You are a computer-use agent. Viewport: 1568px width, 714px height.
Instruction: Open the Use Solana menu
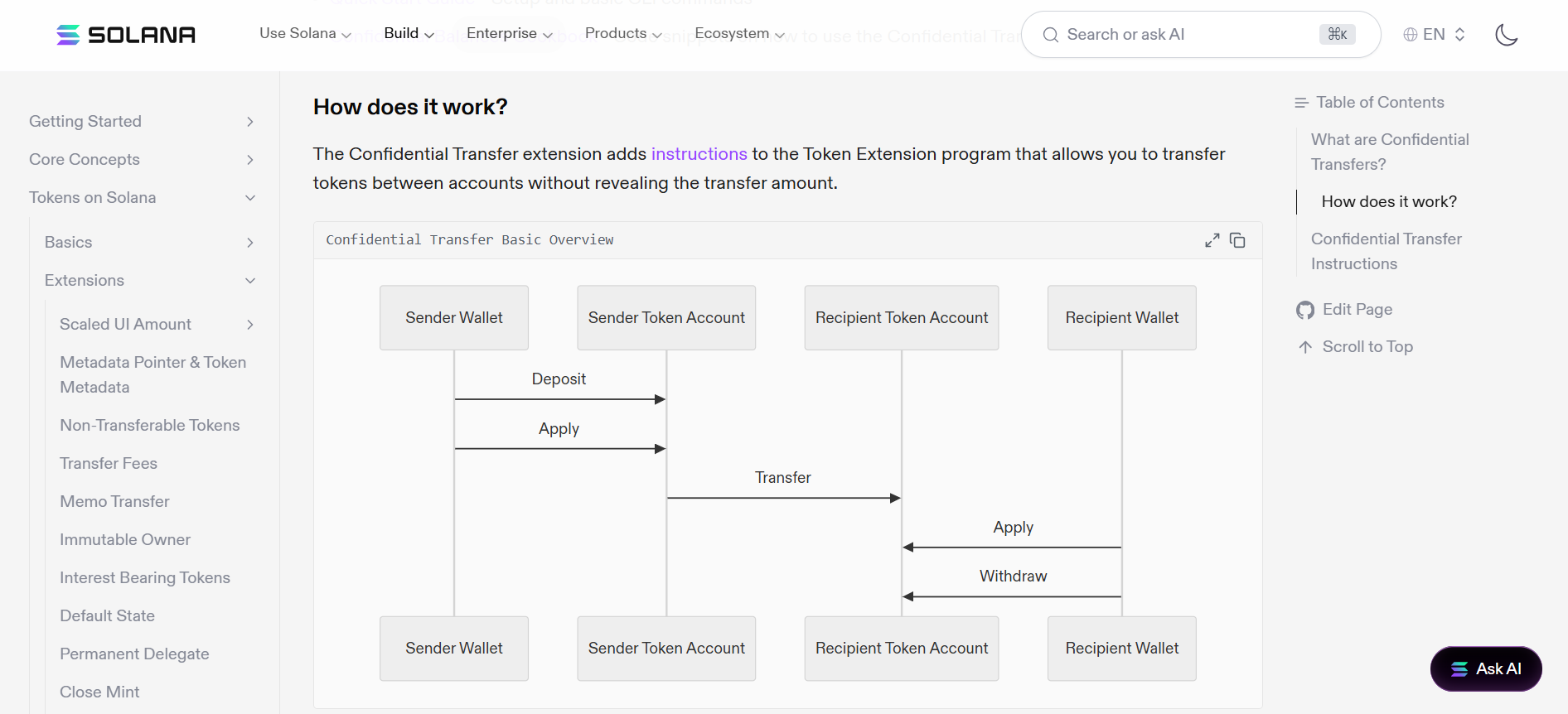tap(305, 33)
